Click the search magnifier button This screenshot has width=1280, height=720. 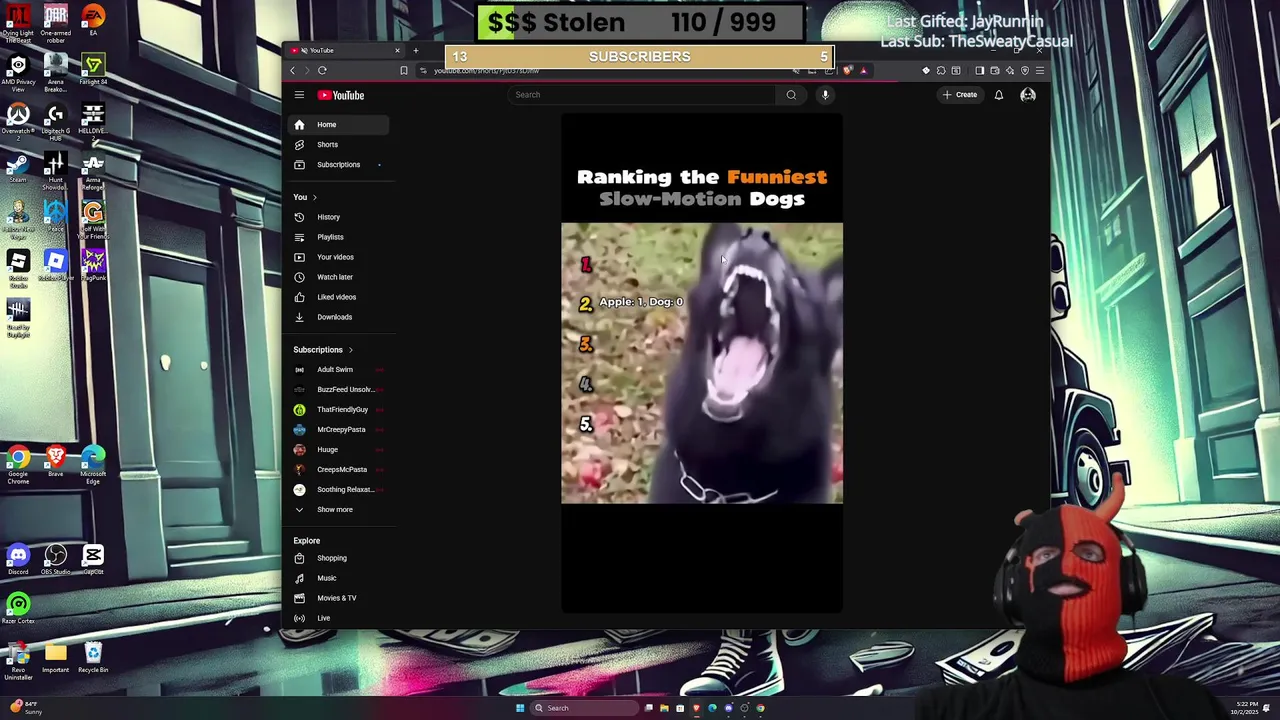791,95
